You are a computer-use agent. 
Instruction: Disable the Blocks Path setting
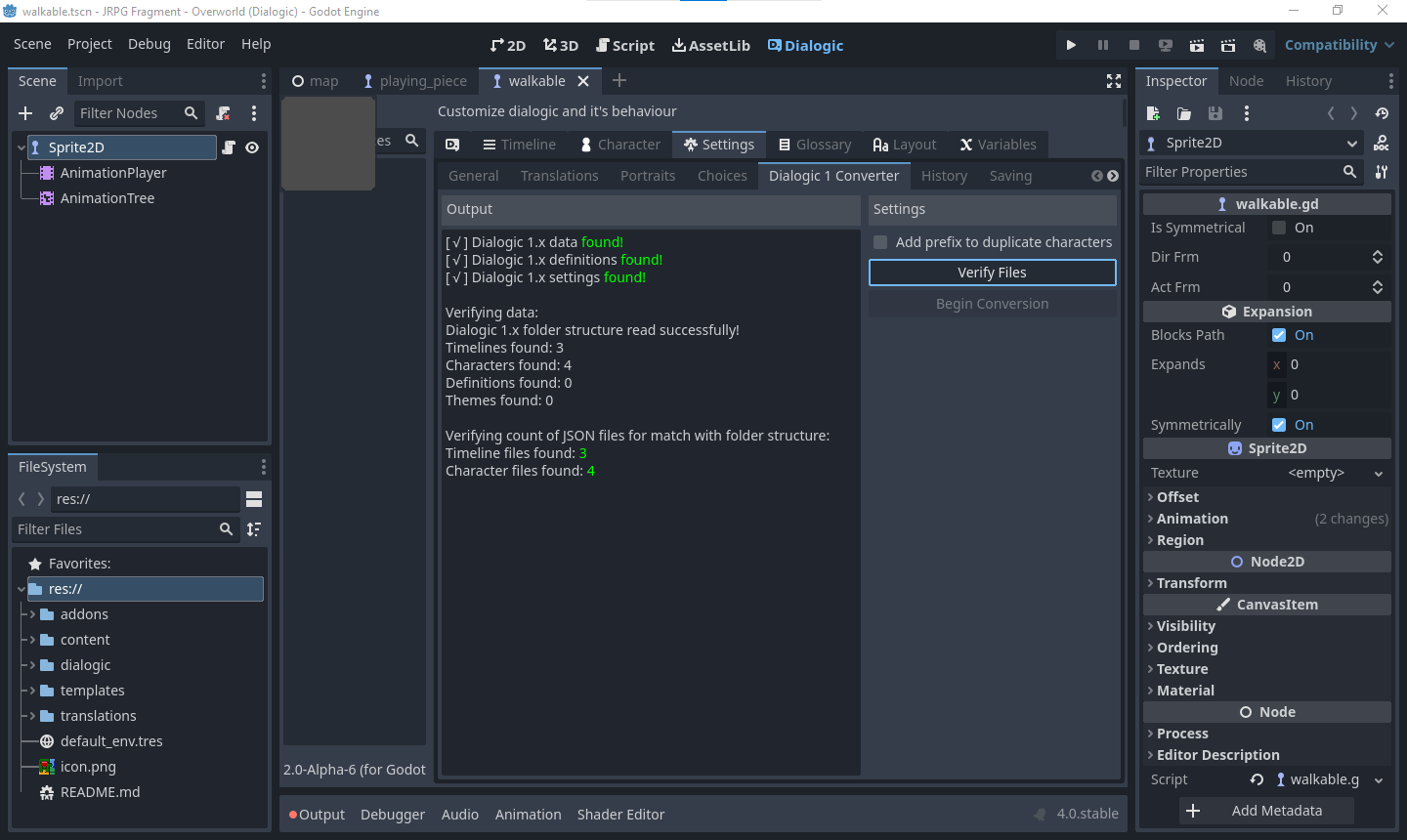pyautogui.click(x=1279, y=335)
